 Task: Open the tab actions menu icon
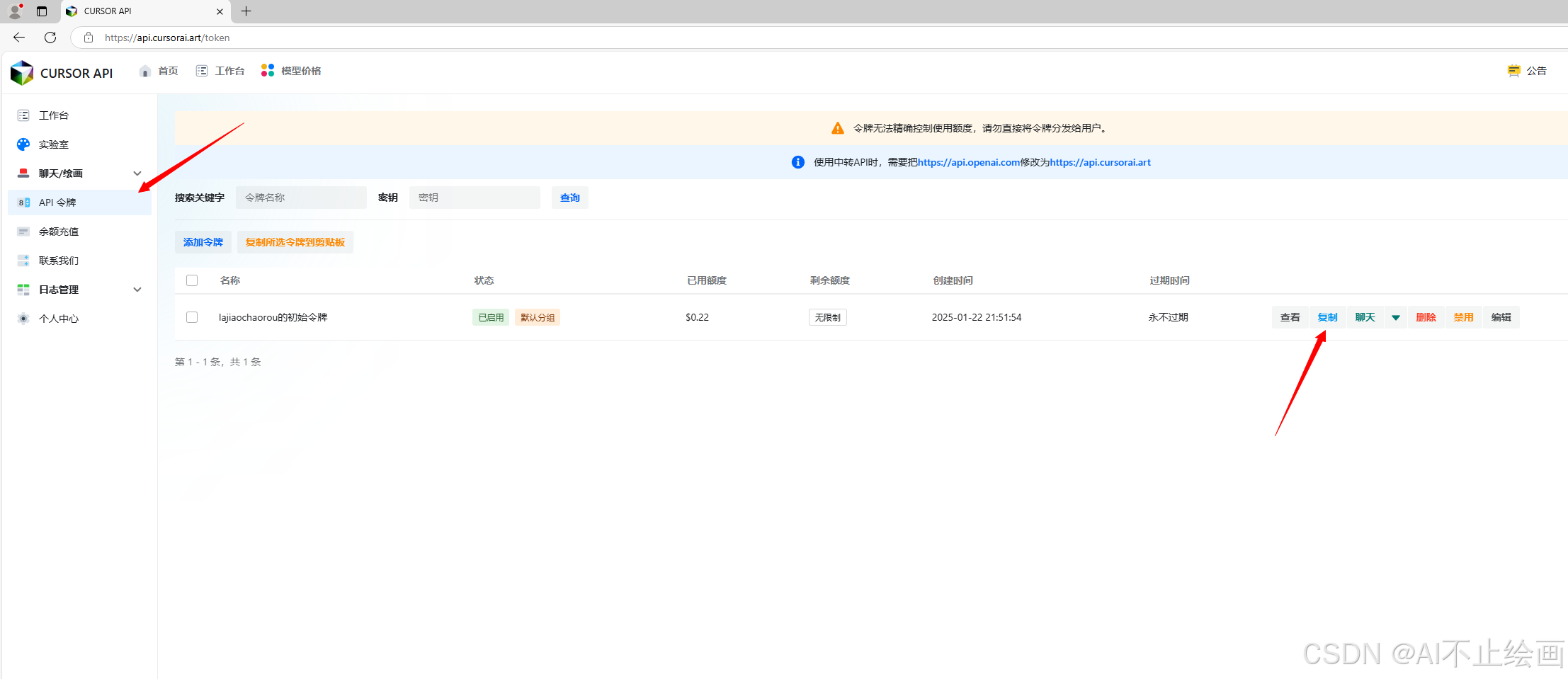(x=42, y=11)
